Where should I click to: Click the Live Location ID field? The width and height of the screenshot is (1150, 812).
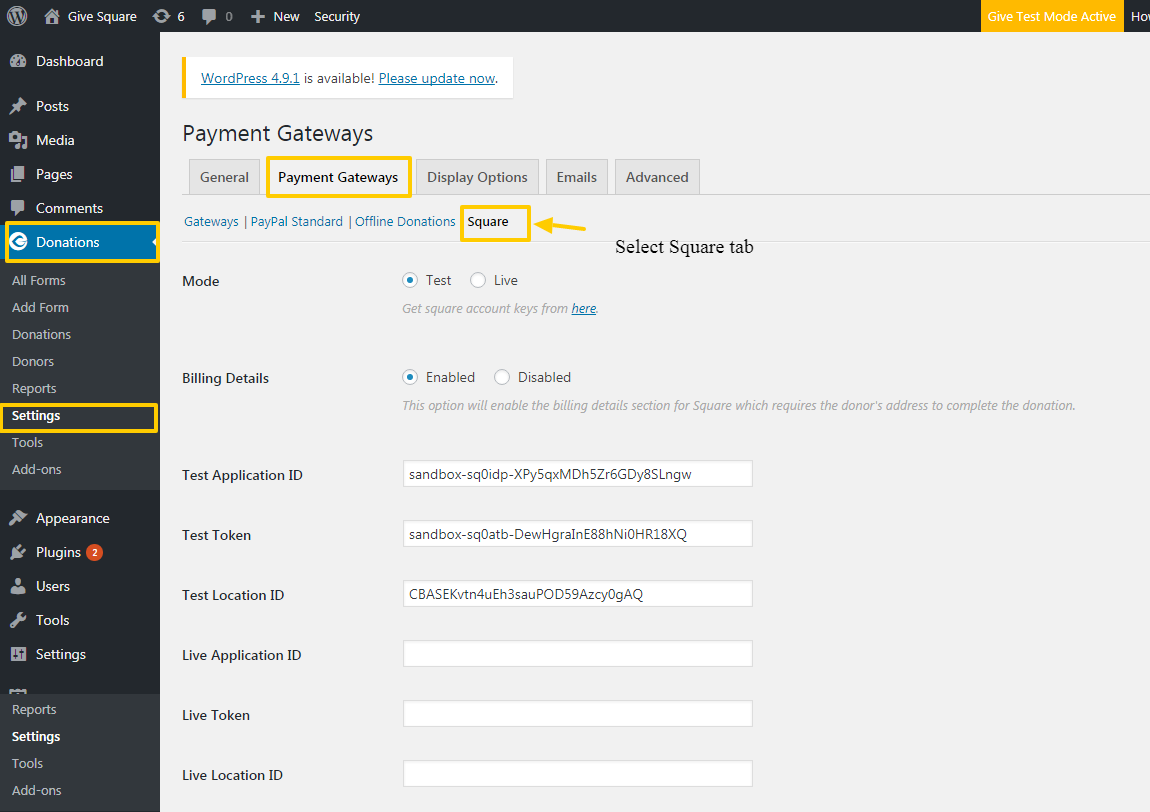[x=577, y=774]
